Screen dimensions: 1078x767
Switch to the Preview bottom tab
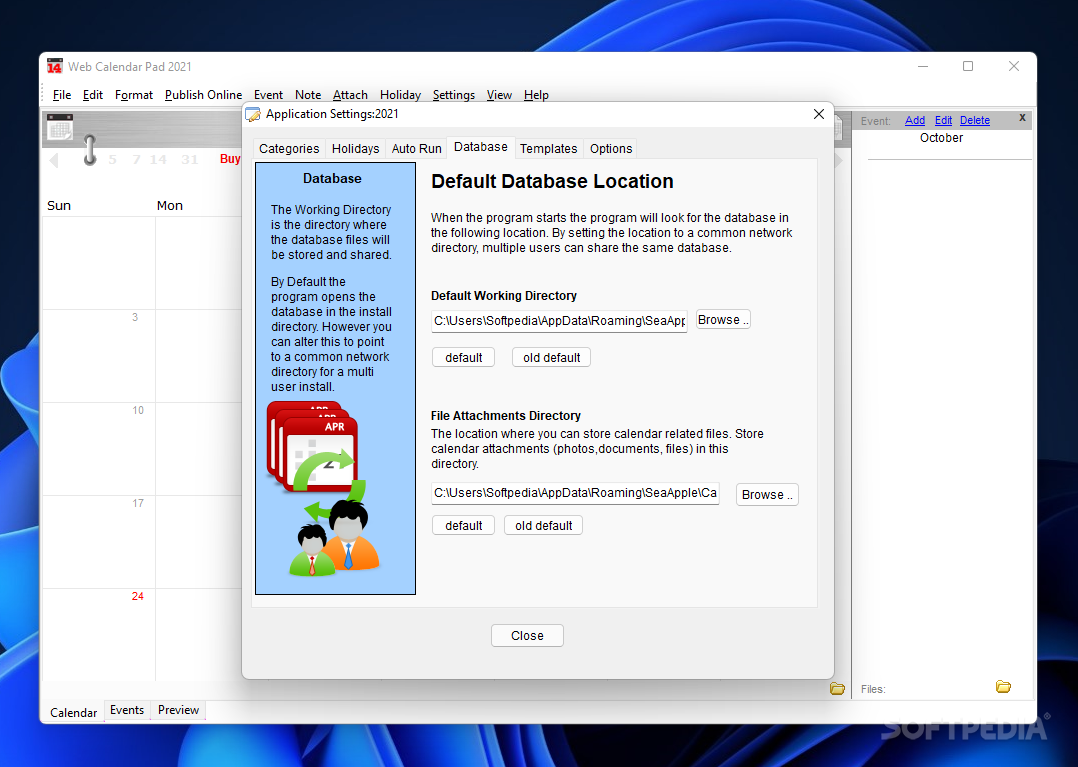(178, 710)
